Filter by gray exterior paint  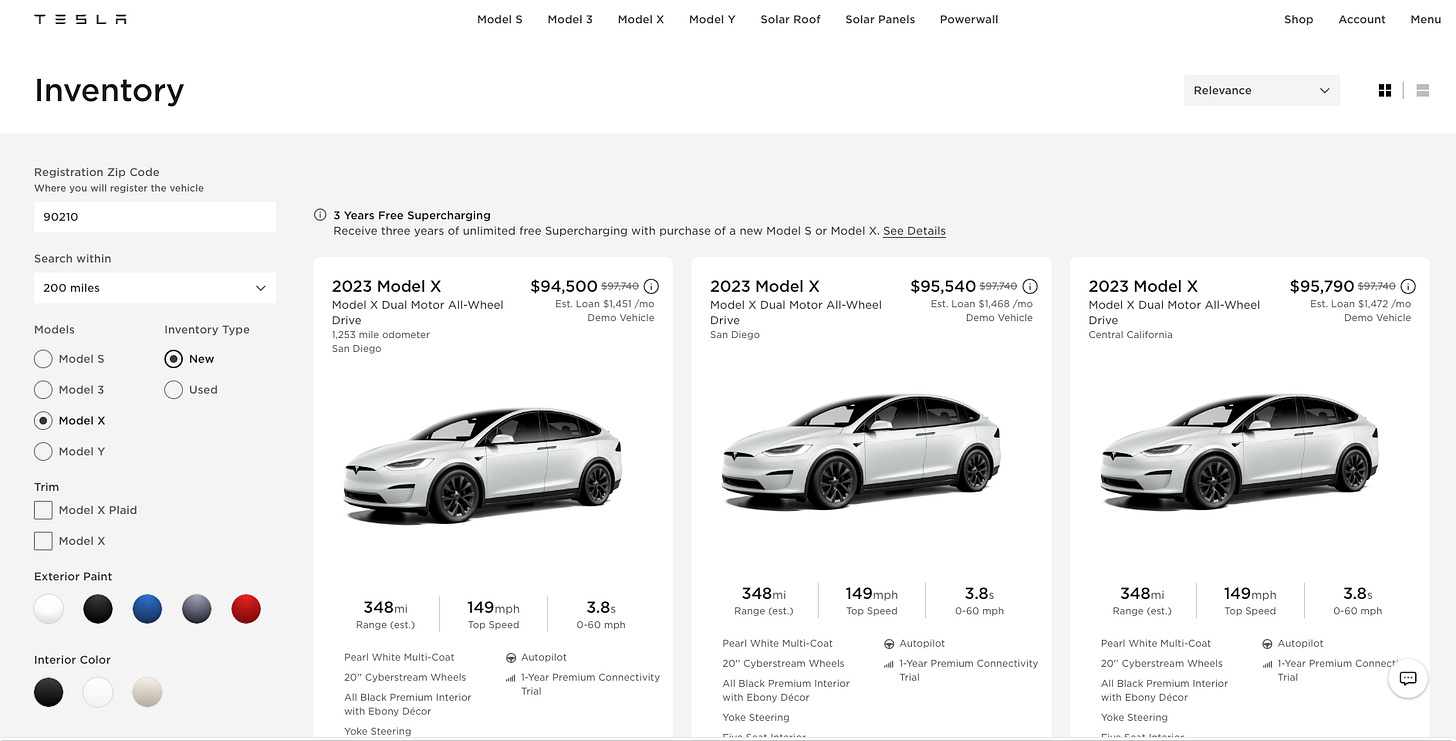point(197,608)
